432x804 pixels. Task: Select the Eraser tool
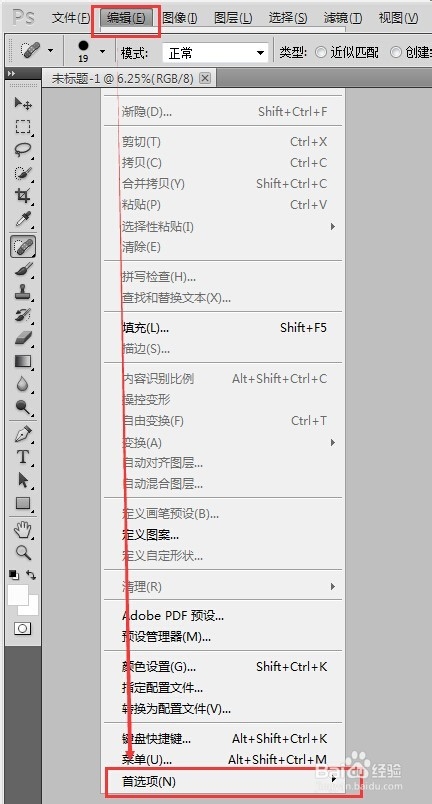click(x=23, y=338)
